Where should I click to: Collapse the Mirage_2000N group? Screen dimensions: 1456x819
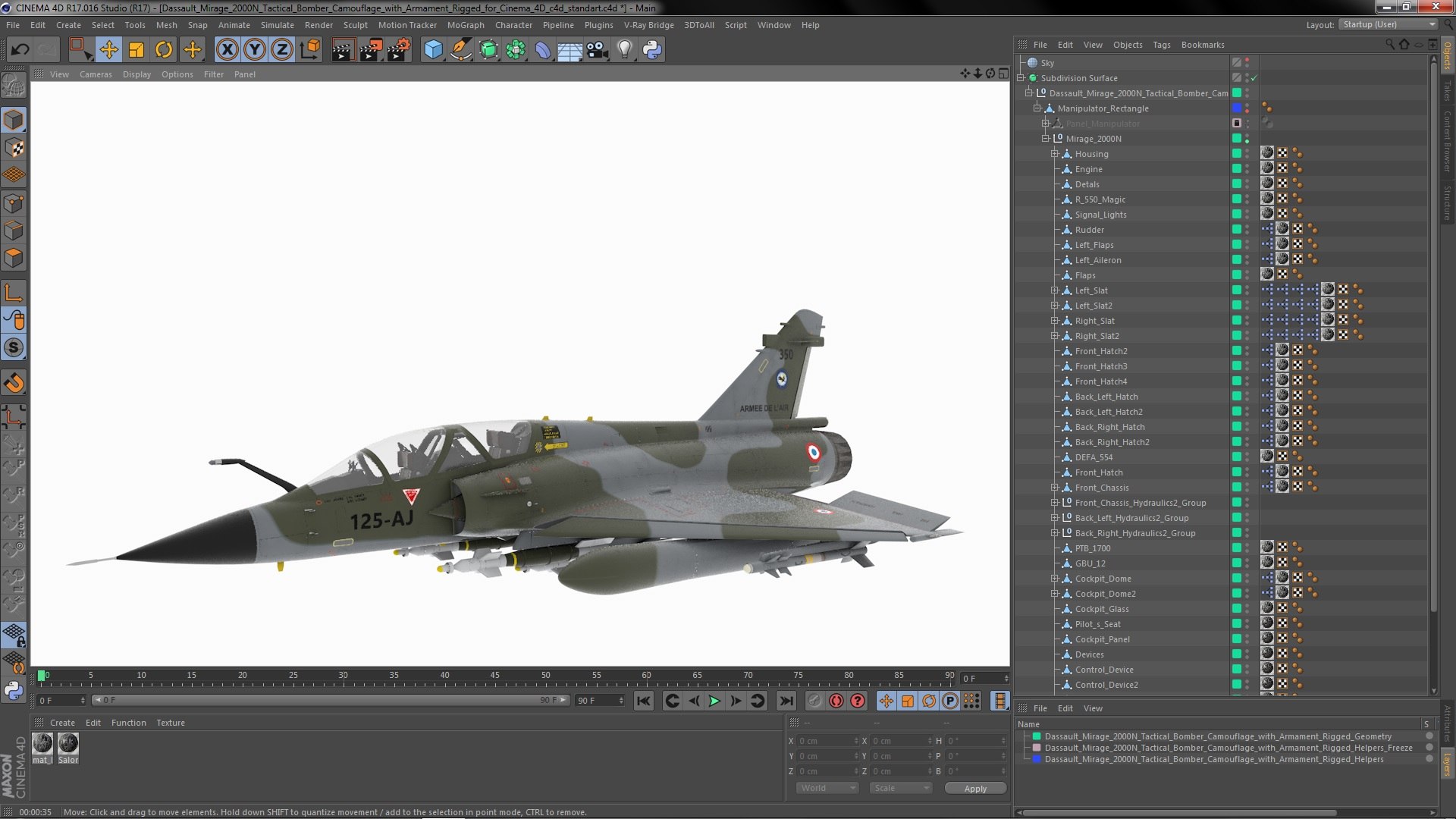pos(1046,139)
